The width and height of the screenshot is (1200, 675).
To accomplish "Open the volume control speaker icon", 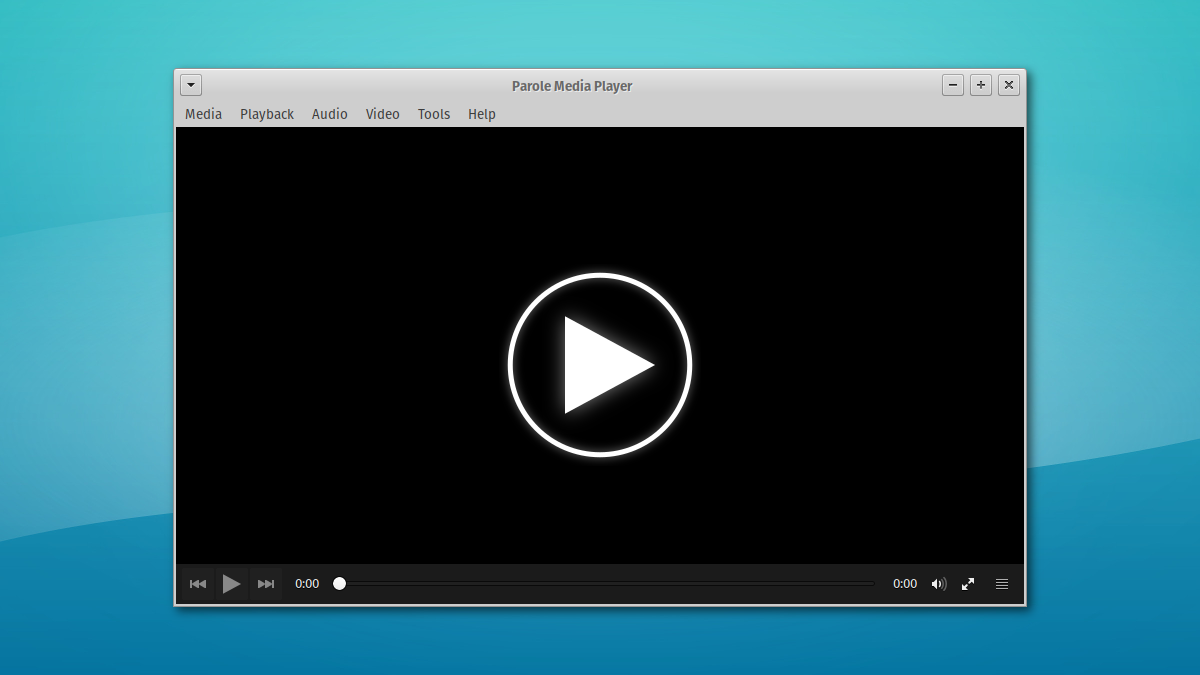I will click(x=938, y=583).
